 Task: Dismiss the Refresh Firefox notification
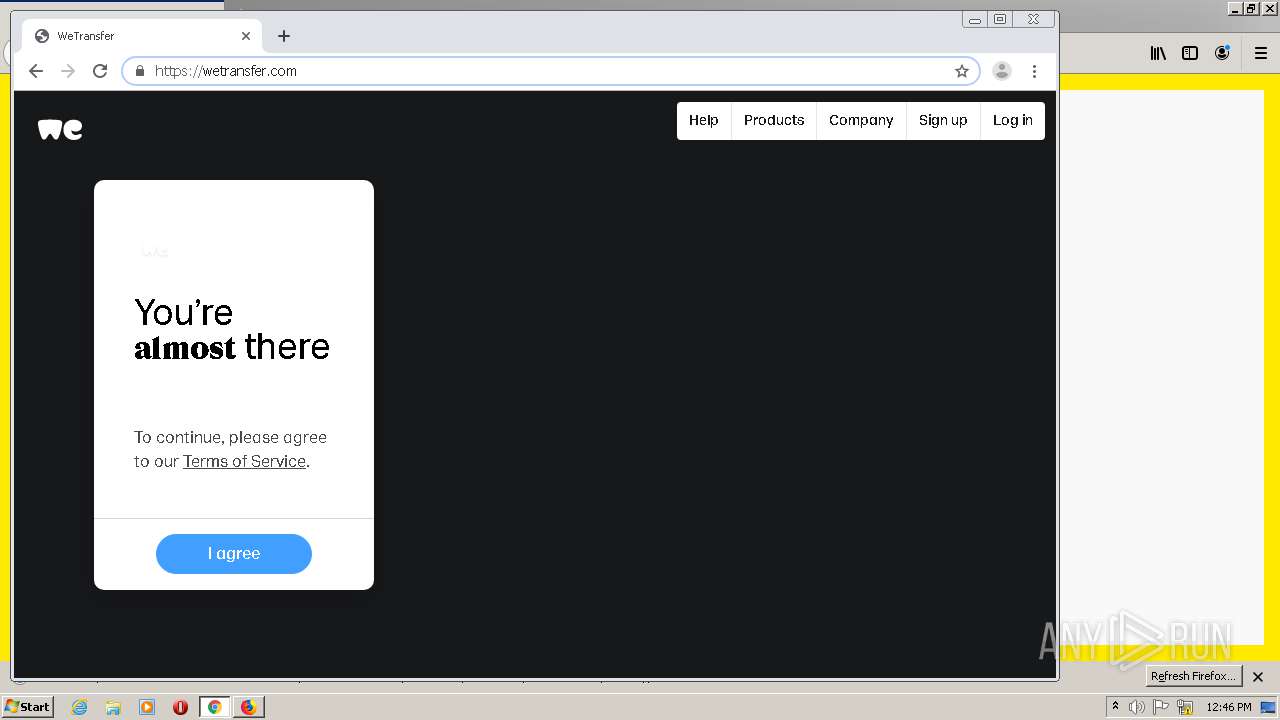[1258, 677]
